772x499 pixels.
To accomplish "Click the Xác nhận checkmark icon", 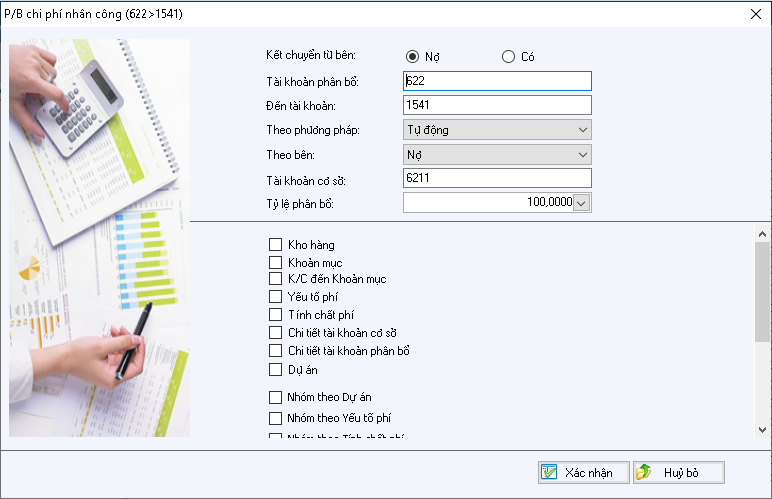I will click(x=548, y=472).
